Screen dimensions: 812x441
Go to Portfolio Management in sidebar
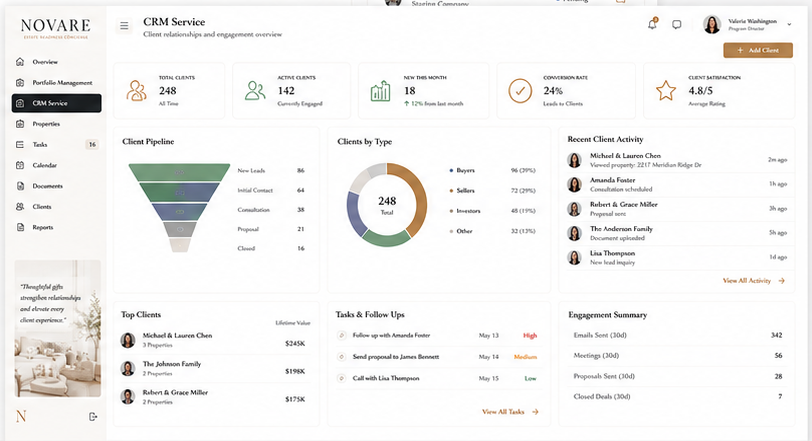(56, 82)
